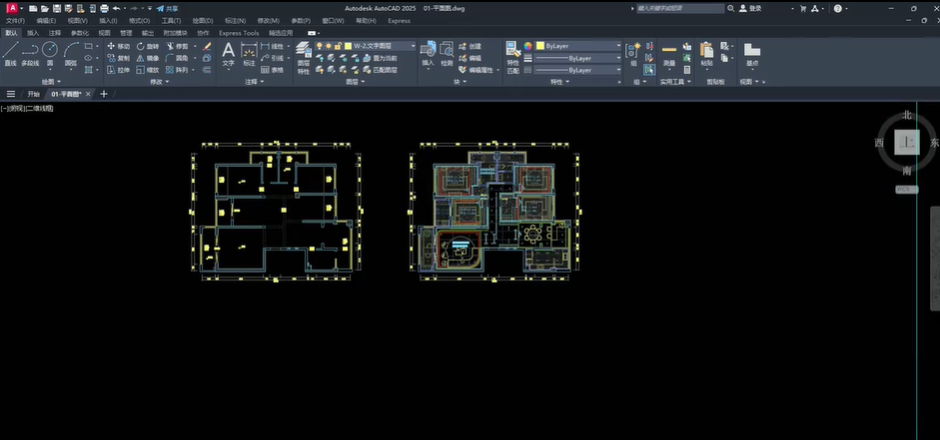Expand the 注释 panel
The width and height of the screenshot is (940, 440).
click(254, 82)
